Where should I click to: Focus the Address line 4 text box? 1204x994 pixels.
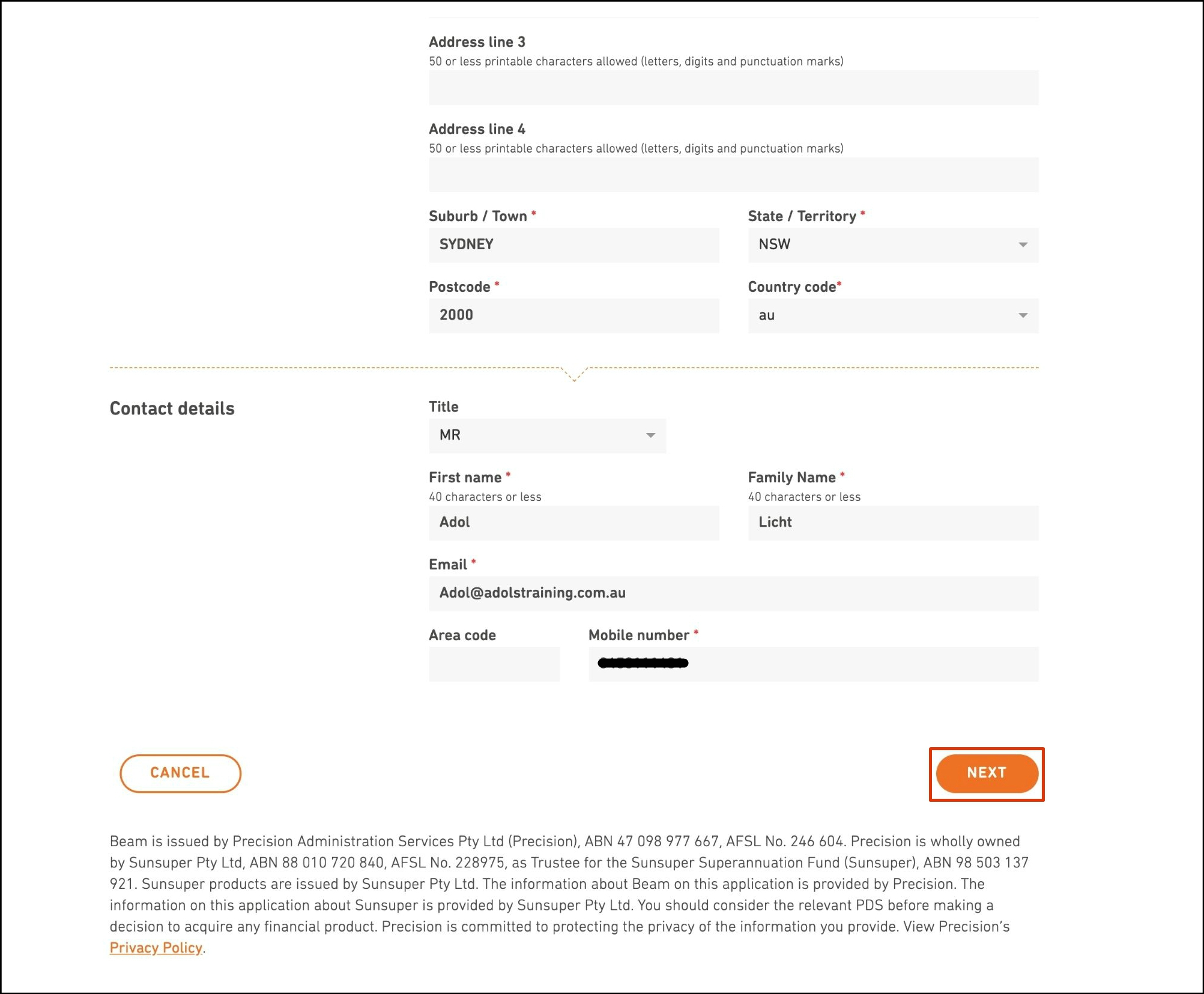[733, 175]
